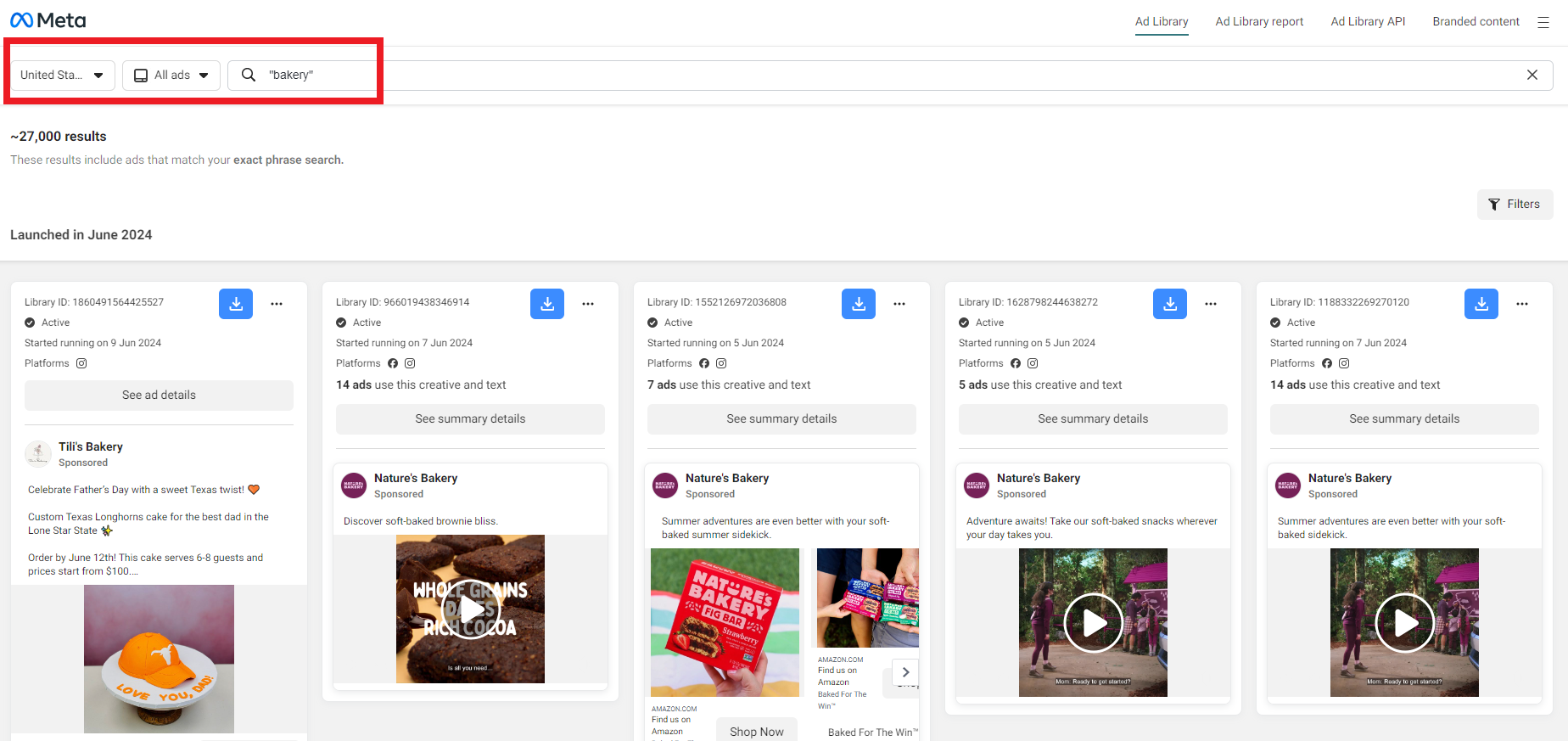
Task: Open more options for ad 1860491564425527
Action: coord(277,304)
